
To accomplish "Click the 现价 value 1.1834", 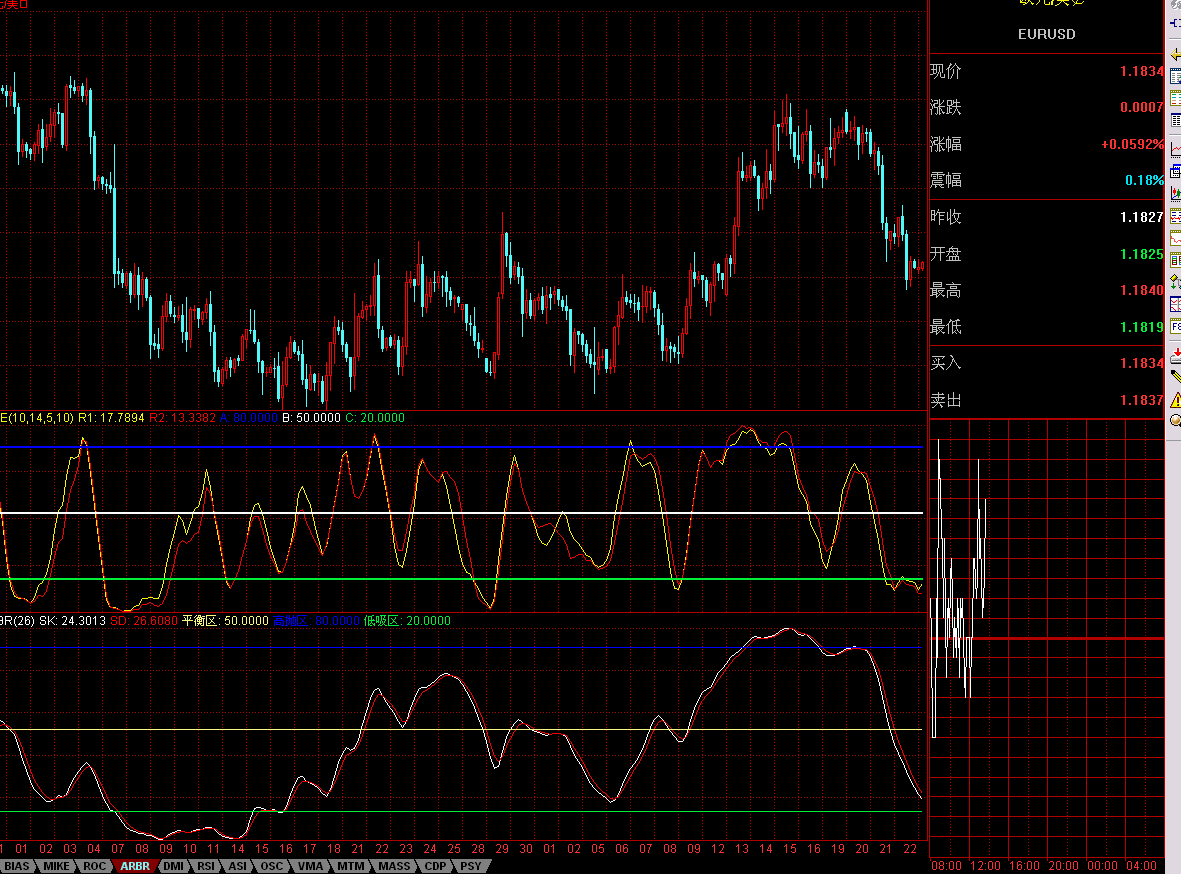I will pyautogui.click(x=1141, y=72).
